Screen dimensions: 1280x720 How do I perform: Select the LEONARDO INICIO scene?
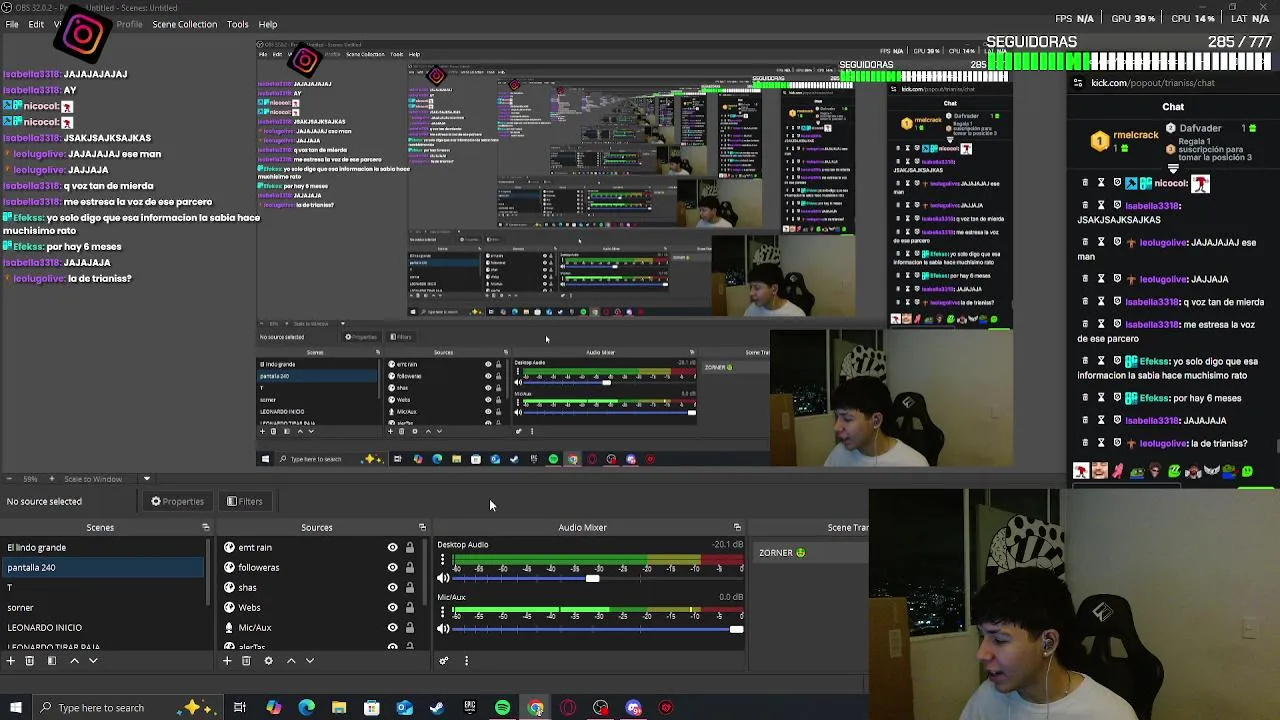[102, 627]
